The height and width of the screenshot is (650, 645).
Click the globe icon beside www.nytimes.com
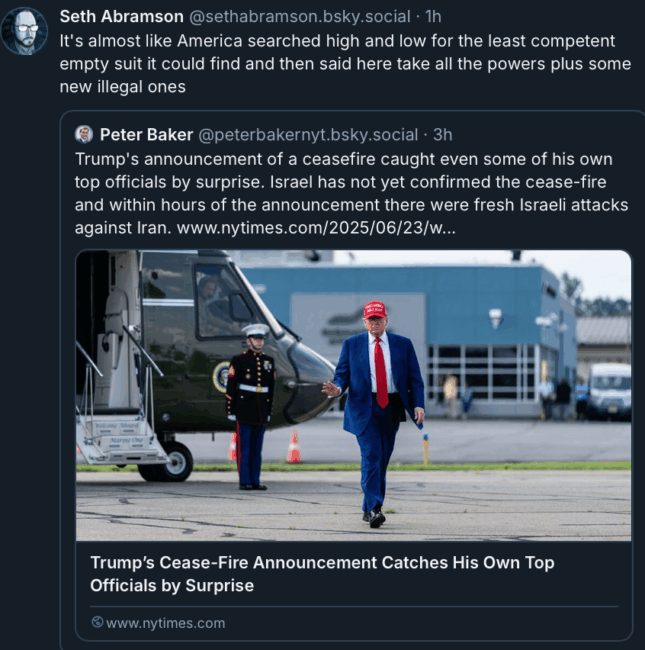click(x=97, y=622)
